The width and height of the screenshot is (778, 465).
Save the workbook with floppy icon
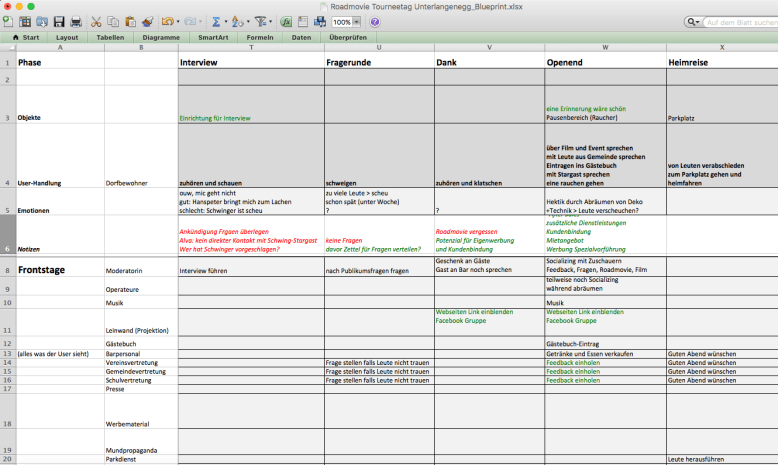pos(59,21)
